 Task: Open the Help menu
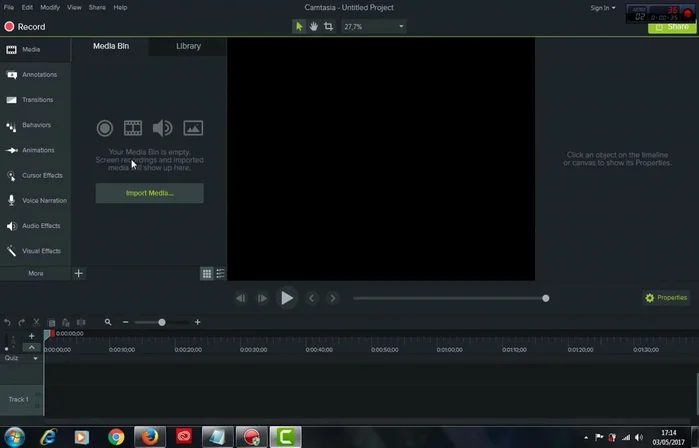tap(120, 8)
